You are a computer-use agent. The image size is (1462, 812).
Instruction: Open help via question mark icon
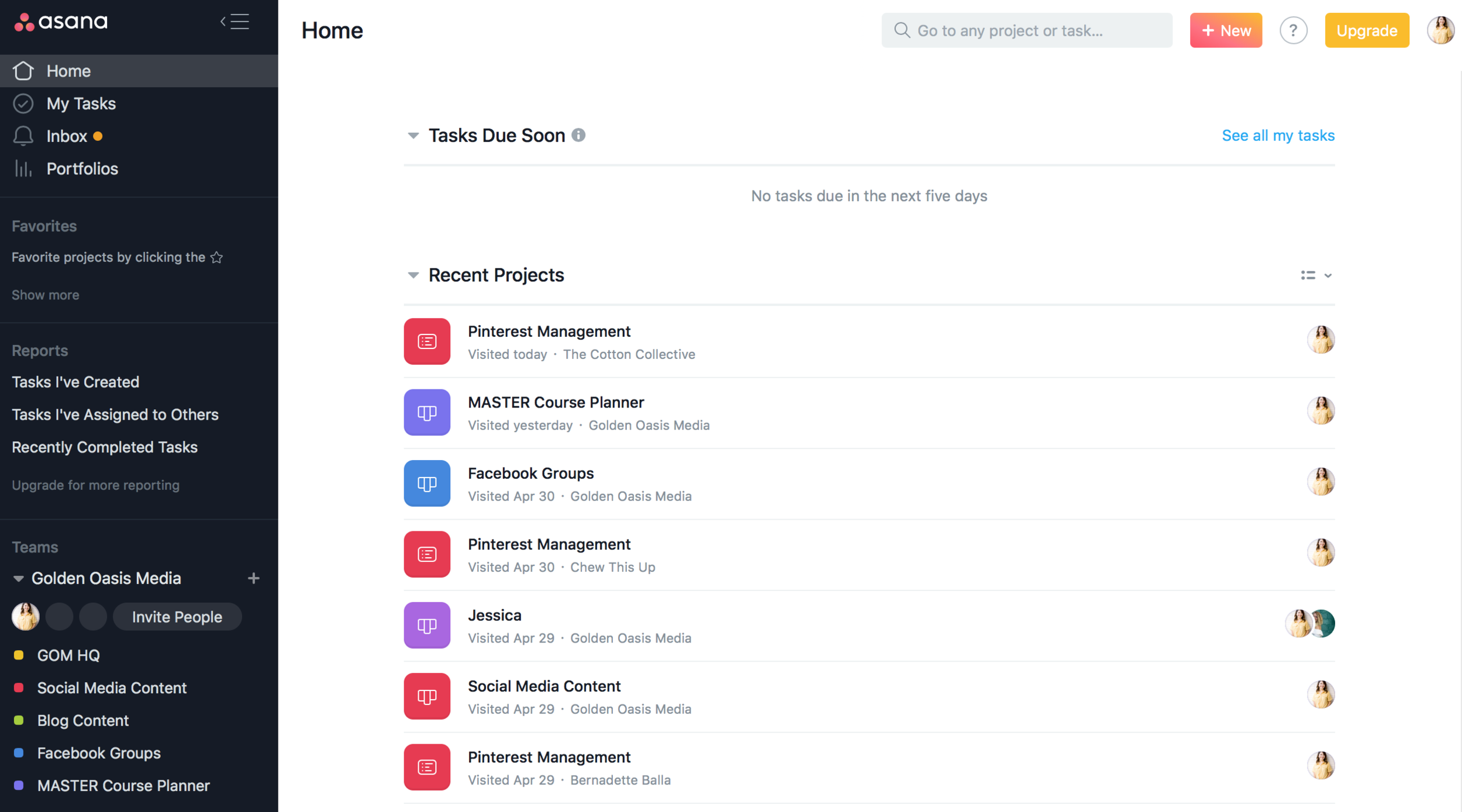click(x=1293, y=30)
